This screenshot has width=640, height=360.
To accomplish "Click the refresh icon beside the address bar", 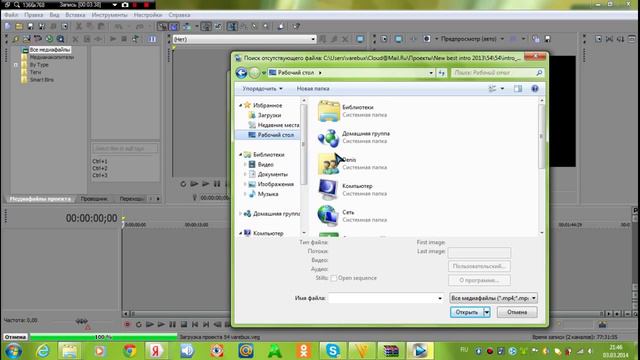I will 442,73.
